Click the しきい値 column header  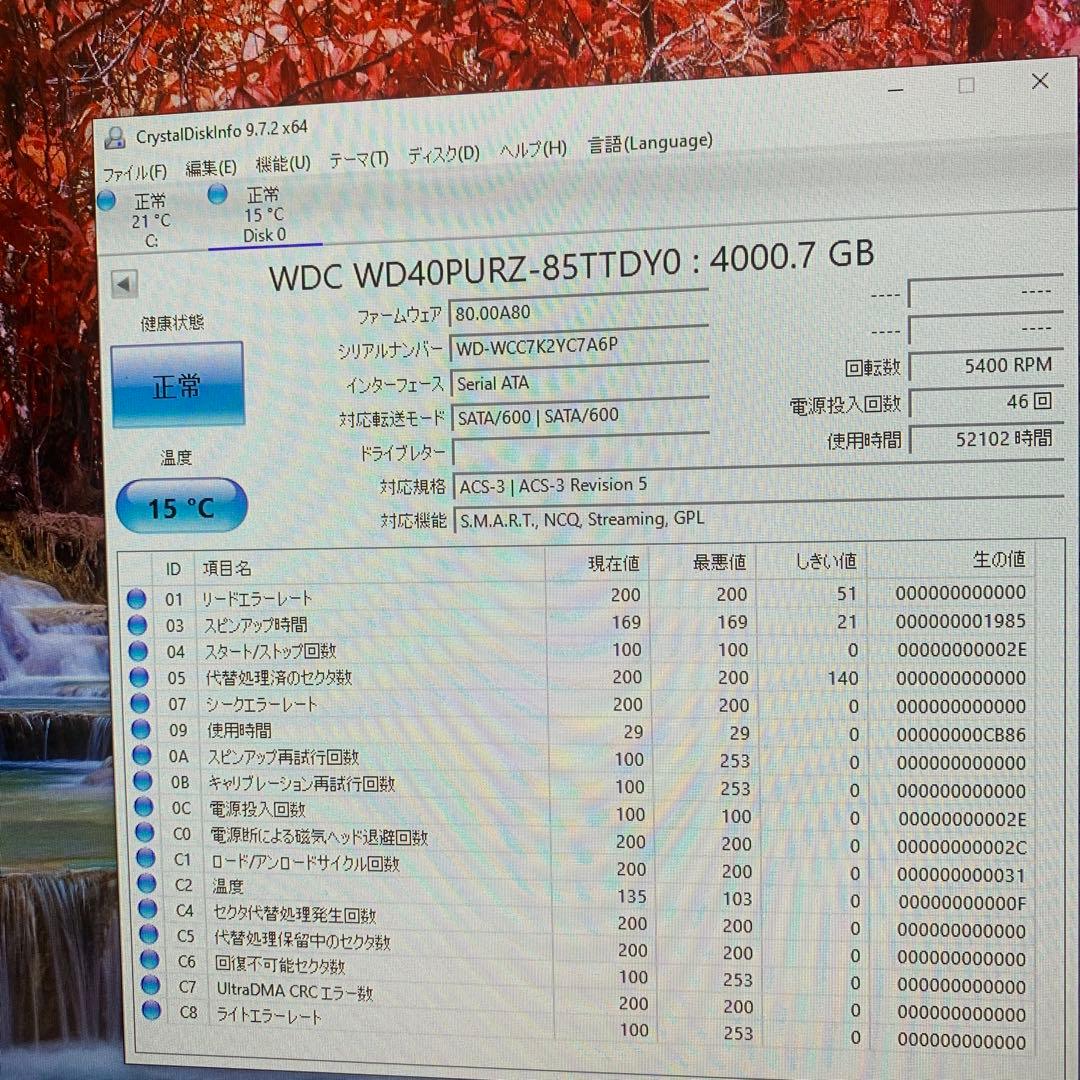point(811,561)
